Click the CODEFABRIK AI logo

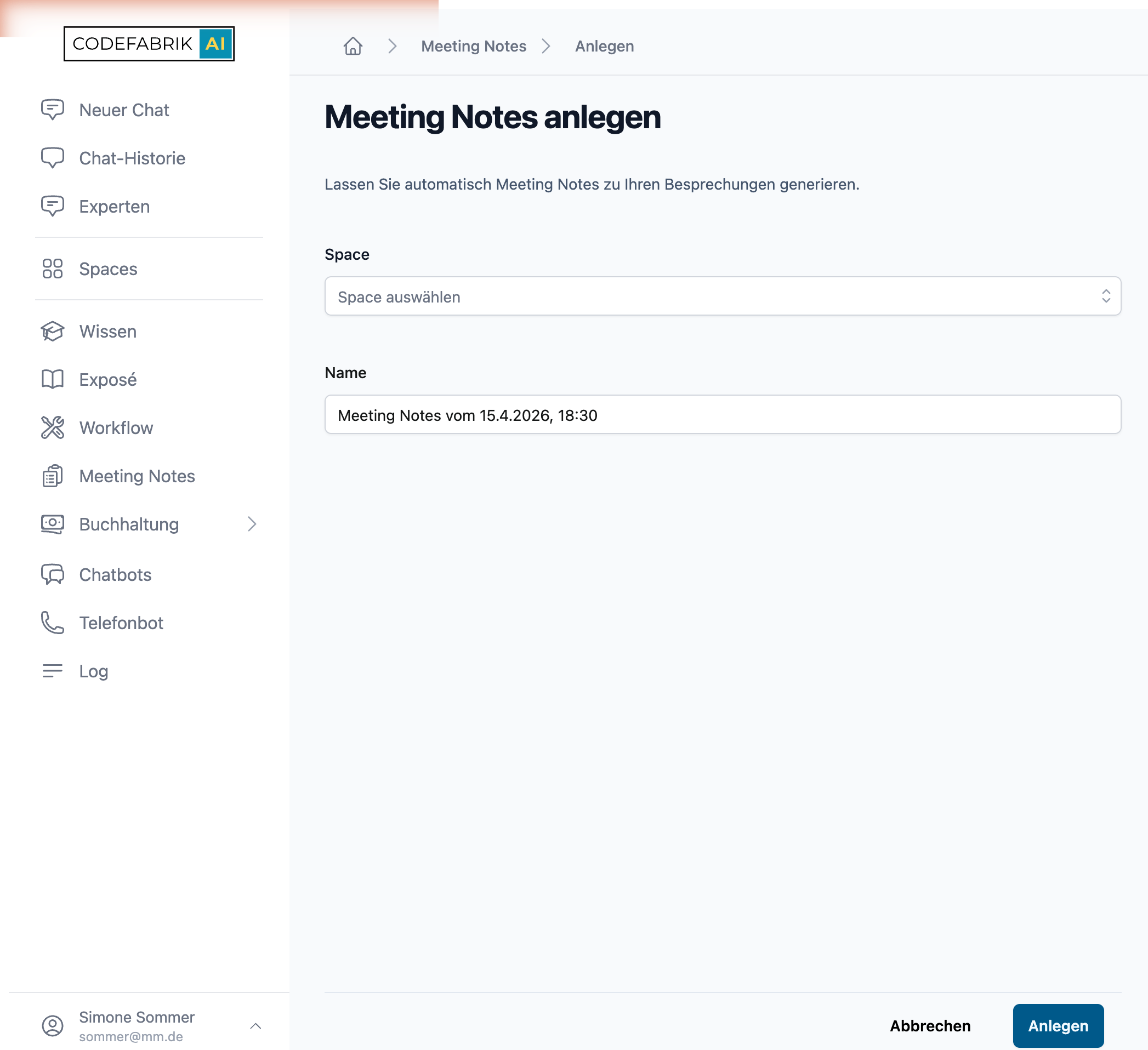[x=149, y=44]
